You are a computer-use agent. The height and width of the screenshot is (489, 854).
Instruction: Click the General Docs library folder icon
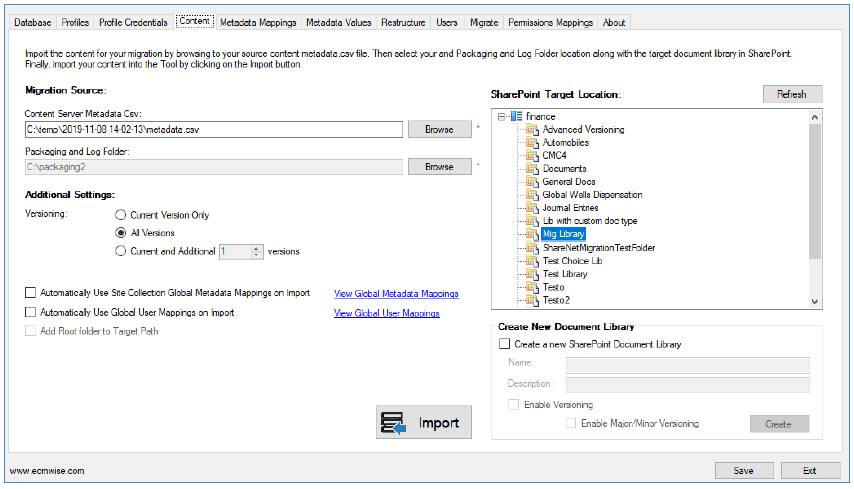532,182
